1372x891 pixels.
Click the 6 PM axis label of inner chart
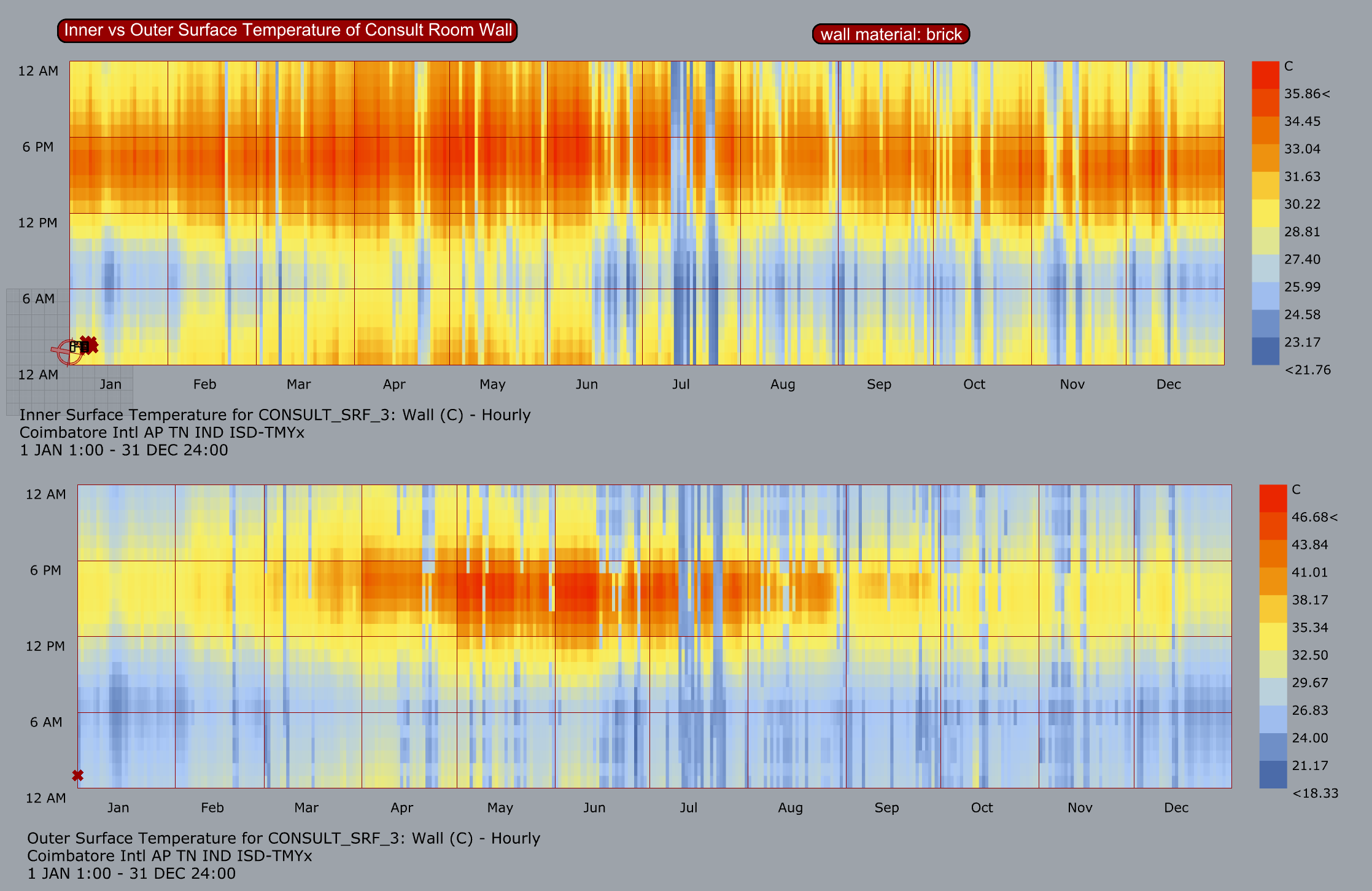click(38, 147)
